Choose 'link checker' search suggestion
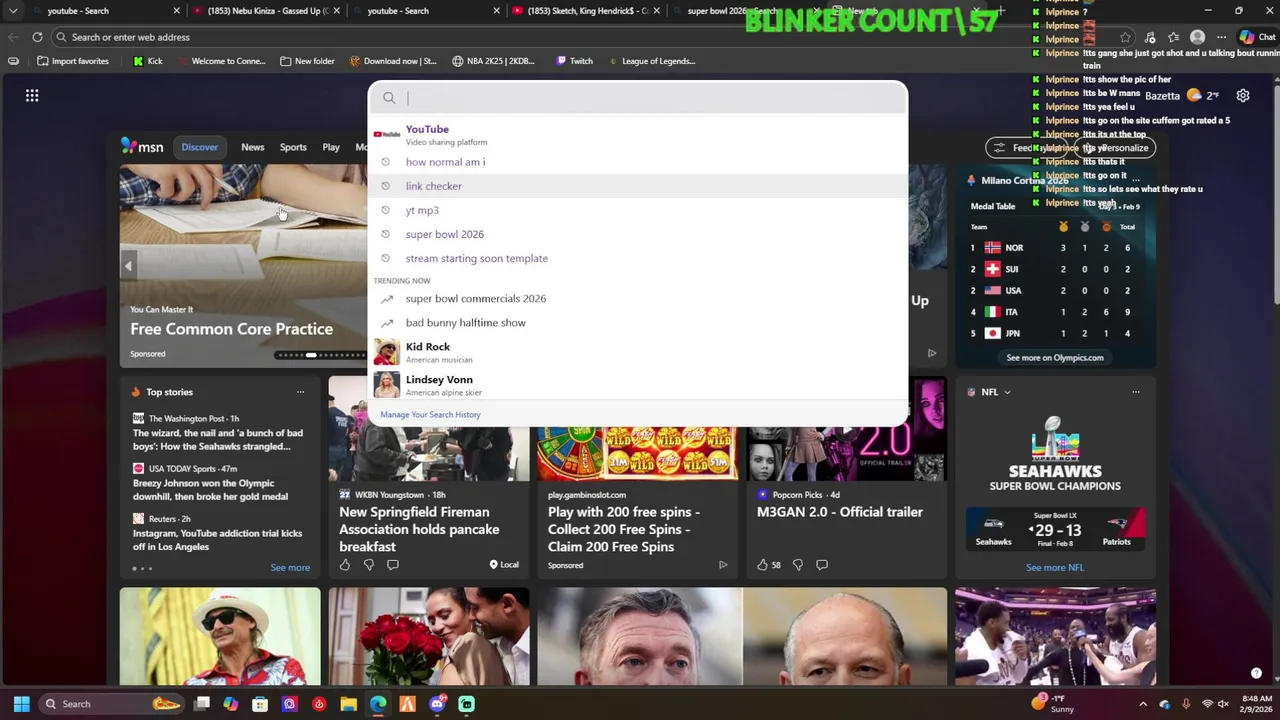The height and width of the screenshot is (720, 1280). point(638,186)
